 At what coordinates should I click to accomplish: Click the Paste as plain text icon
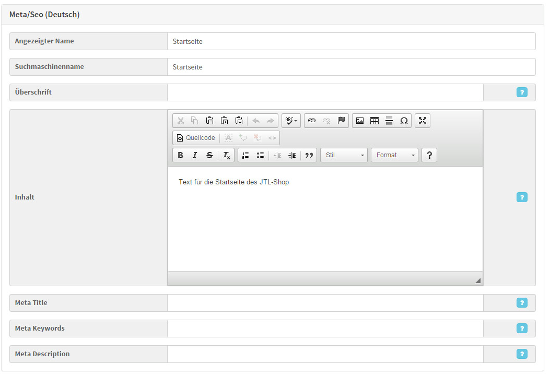(224, 121)
